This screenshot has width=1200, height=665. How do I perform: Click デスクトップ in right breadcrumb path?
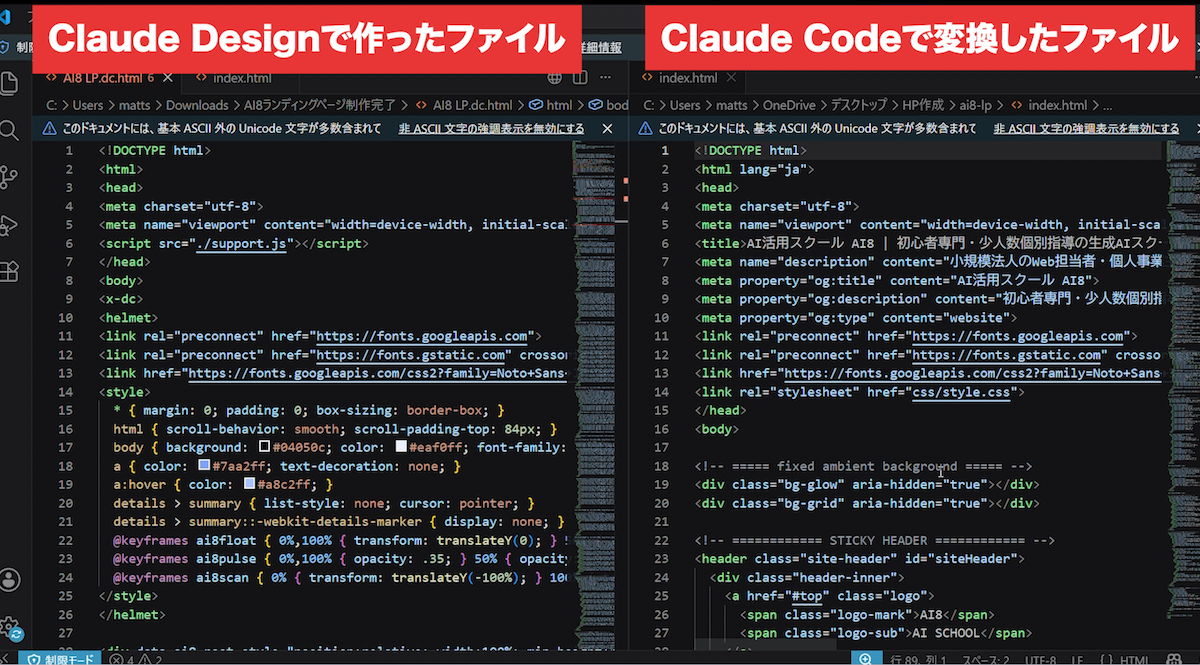point(858,104)
